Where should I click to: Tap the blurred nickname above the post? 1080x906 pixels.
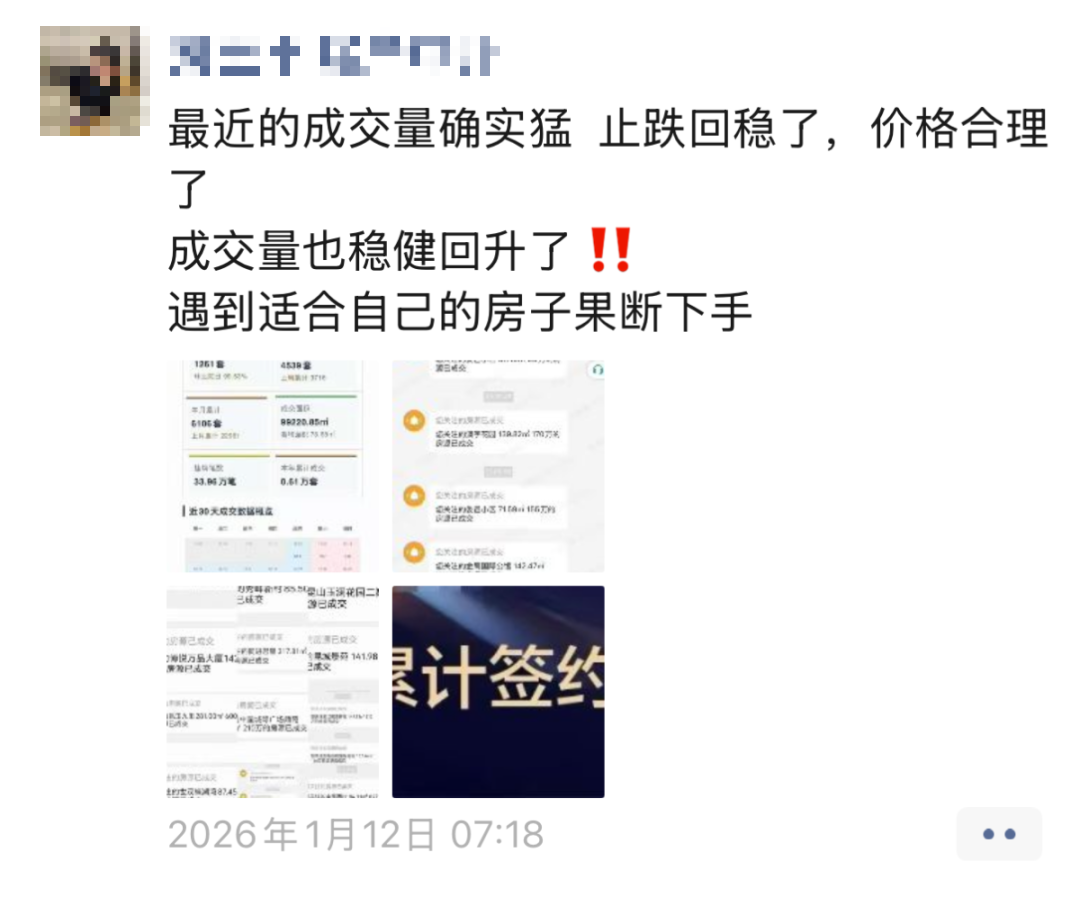pyautogui.click(x=334, y=56)
